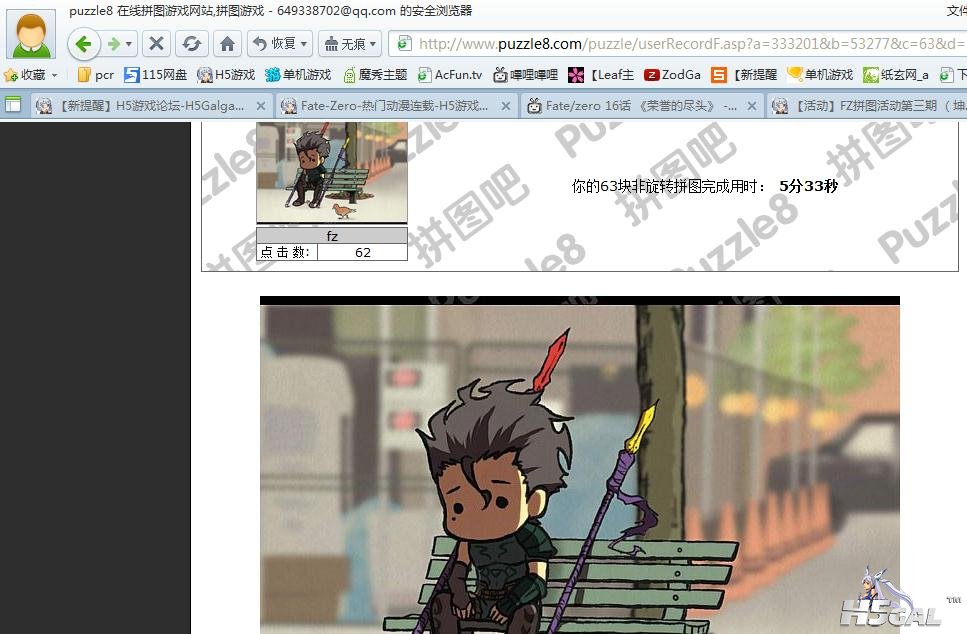Screen dimensions: 967x634
Task: Open the 哔哩哔哩 bookmark
Action: pyautogui.click(x=525, y=75)
